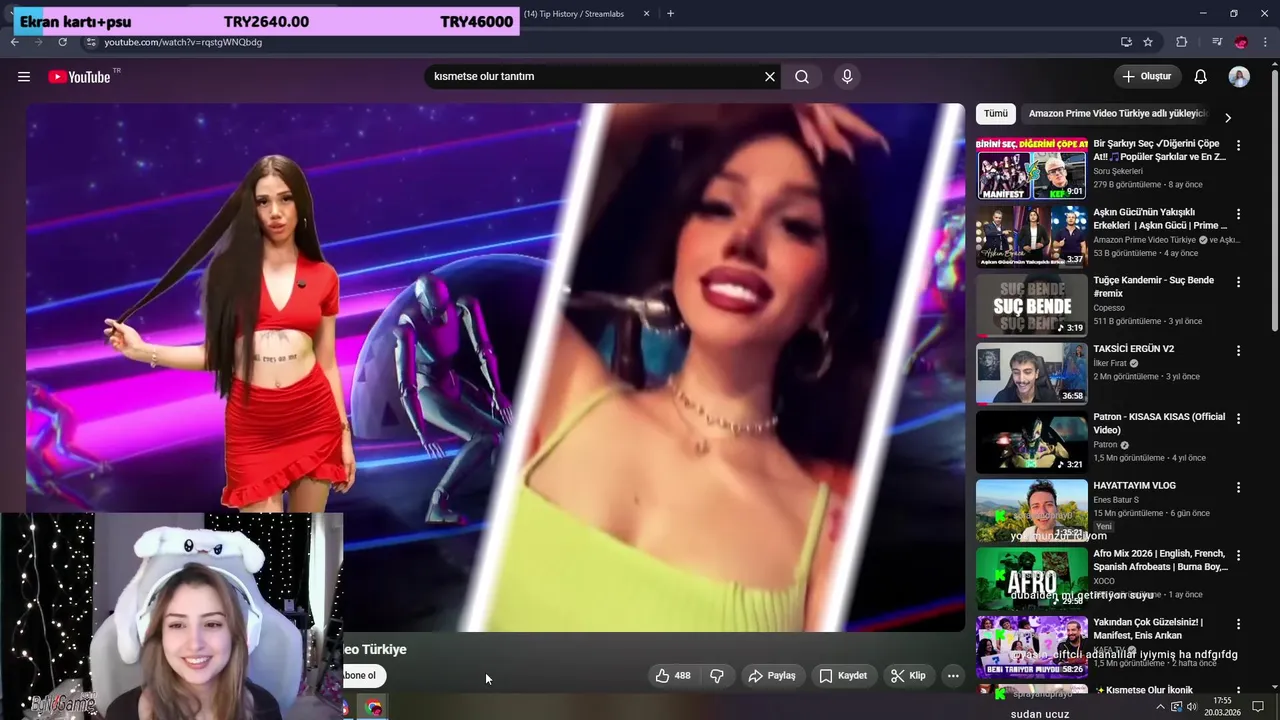Open options for Aşkın Gücü'nün Yakışıklı Erkekleri

coord(1238,214)
